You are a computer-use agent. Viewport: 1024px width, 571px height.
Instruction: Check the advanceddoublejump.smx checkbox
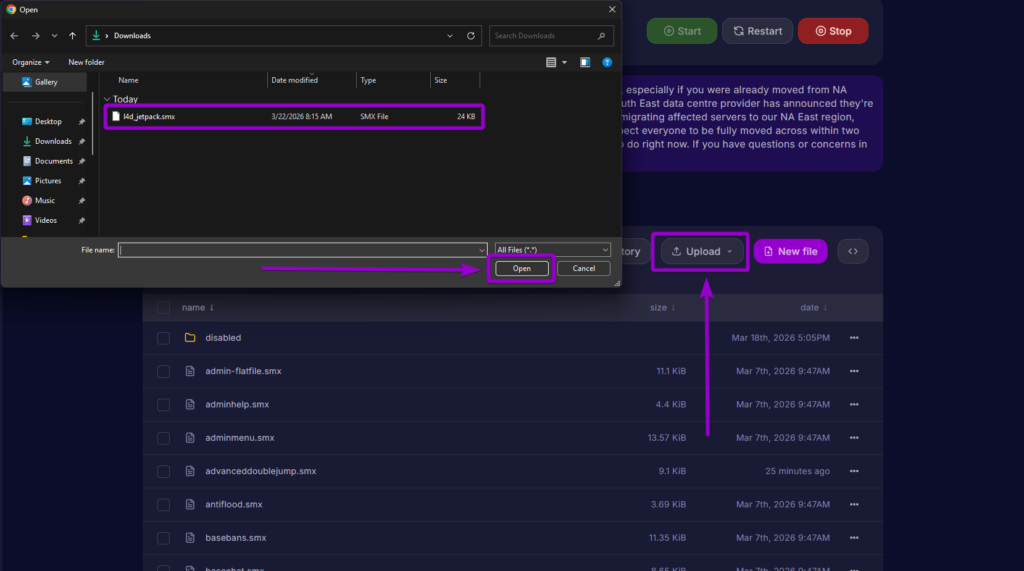163,471
